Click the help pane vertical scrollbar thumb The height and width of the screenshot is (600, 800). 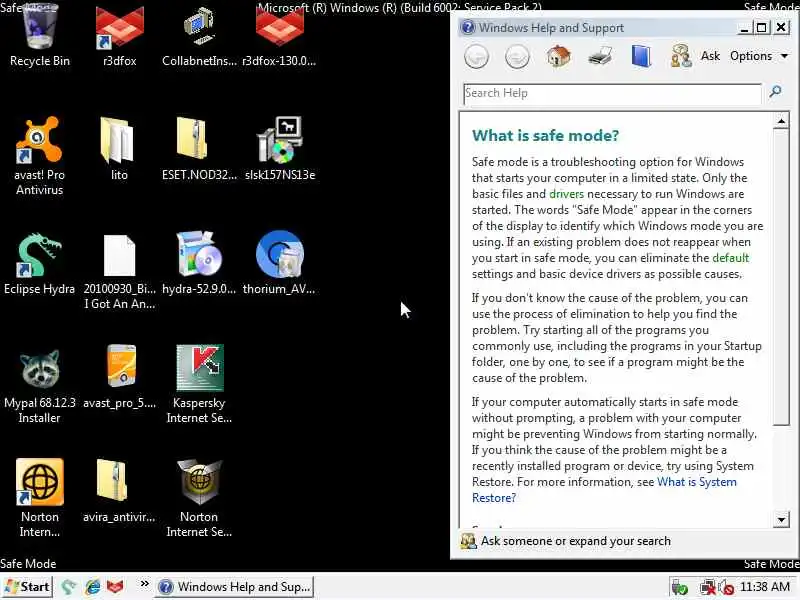(x=781, y=277)
